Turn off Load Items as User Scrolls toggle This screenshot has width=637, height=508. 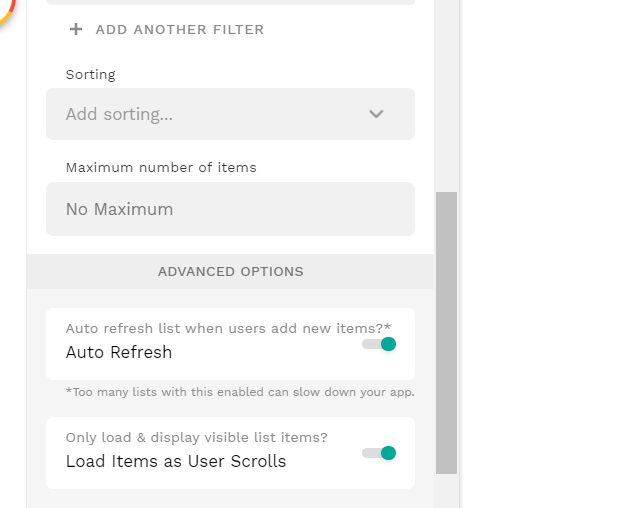[380, 453]
